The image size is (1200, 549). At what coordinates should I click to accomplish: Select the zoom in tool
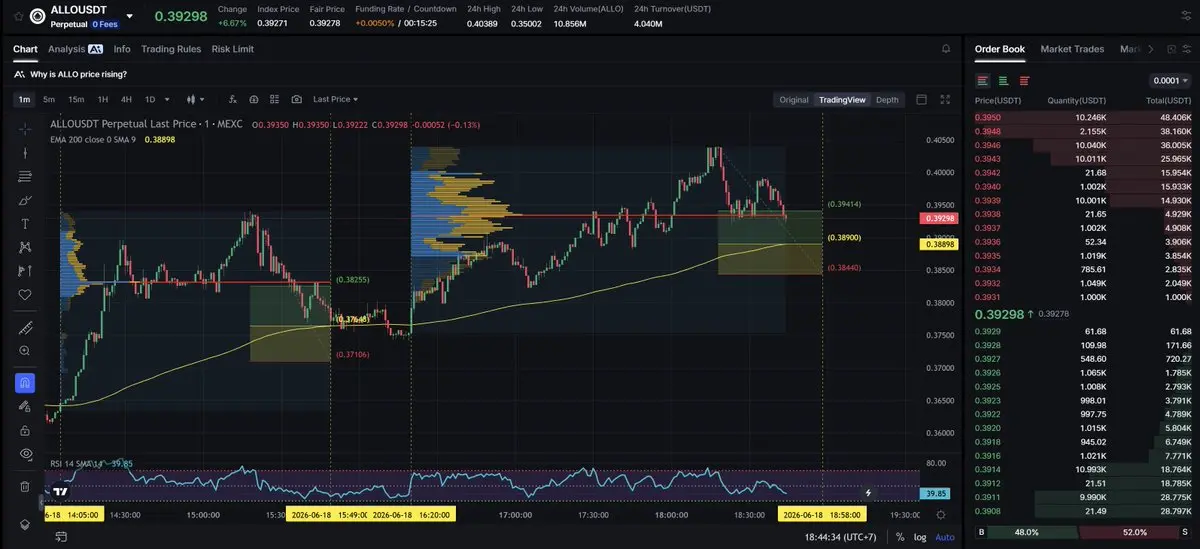point(25,351)
